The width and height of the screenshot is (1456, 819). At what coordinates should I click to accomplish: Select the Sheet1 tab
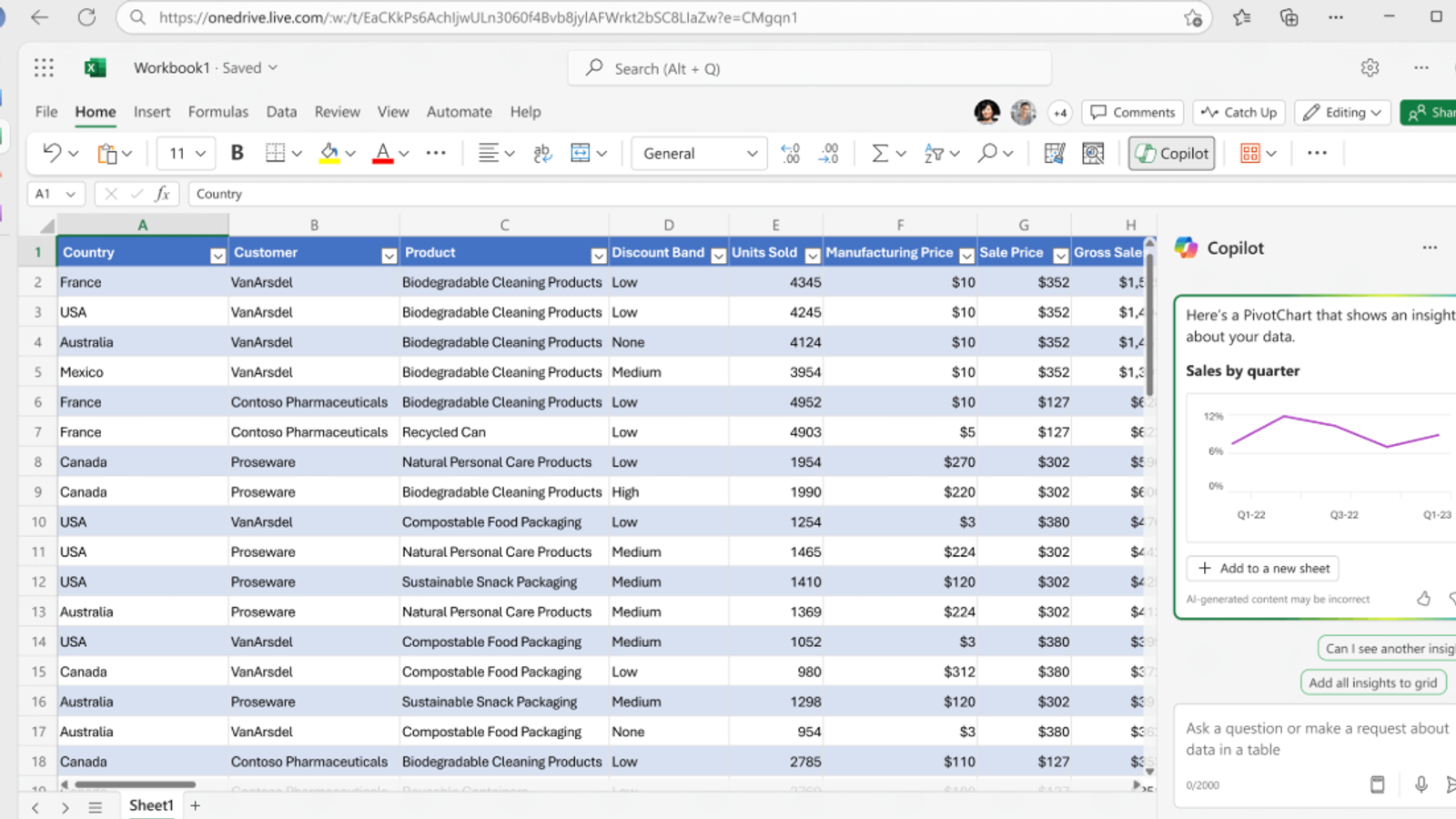point(151,805)
